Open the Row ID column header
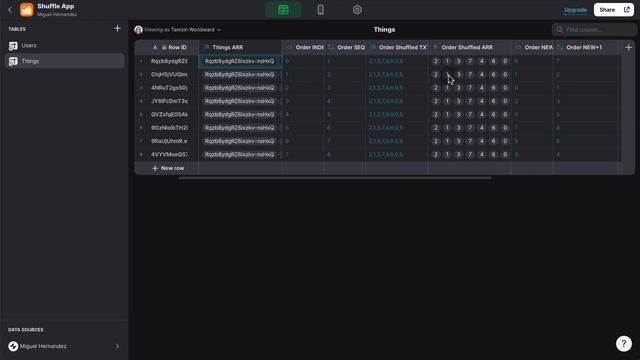 pos(173,47)
